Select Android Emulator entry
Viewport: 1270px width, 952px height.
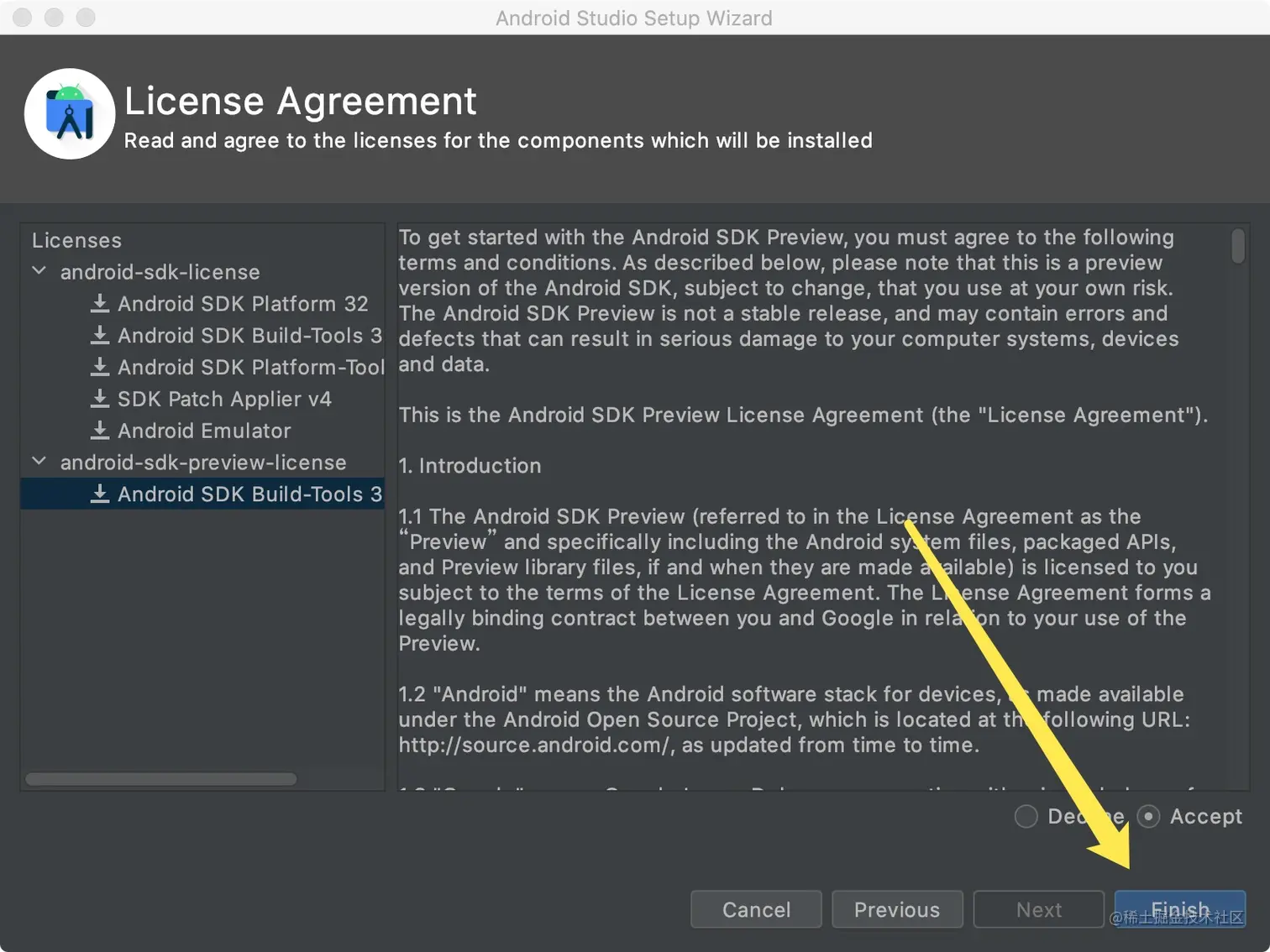pos(204,431)
